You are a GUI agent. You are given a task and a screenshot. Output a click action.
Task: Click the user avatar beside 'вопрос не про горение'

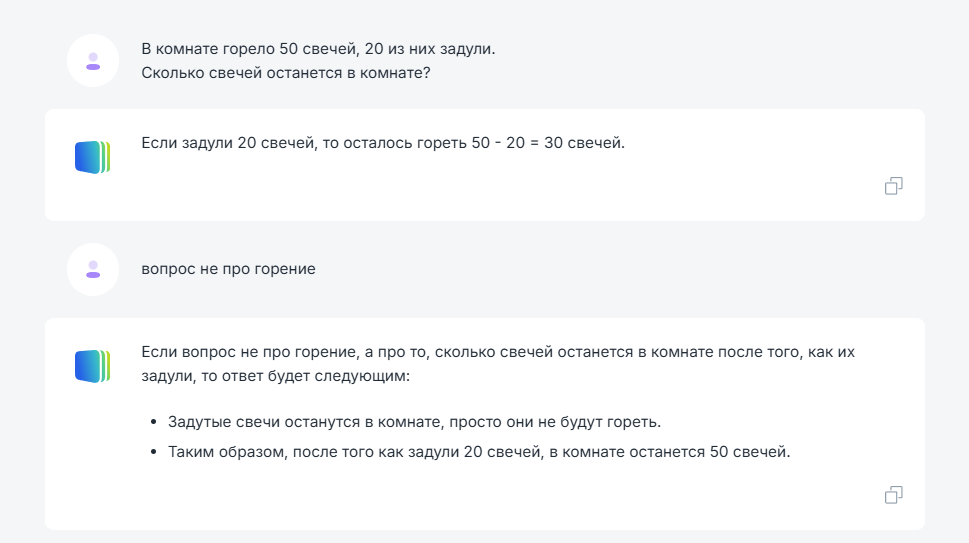93,269
